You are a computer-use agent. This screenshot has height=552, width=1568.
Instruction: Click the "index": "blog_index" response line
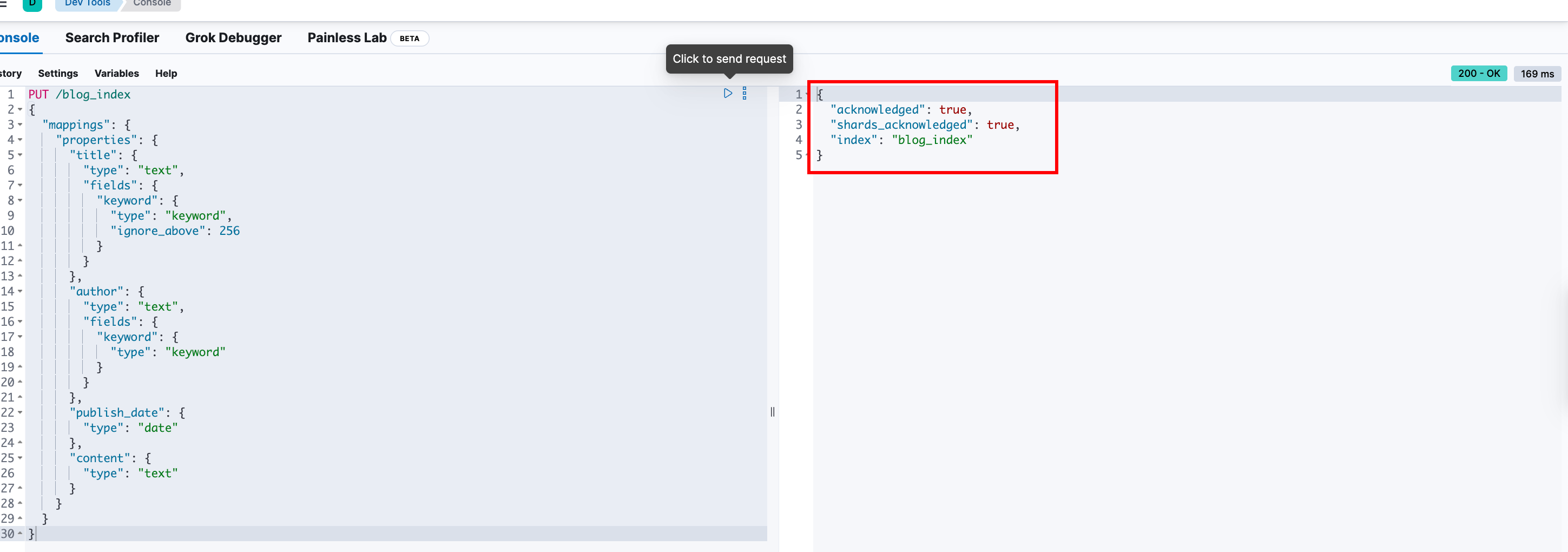point(901,140)
